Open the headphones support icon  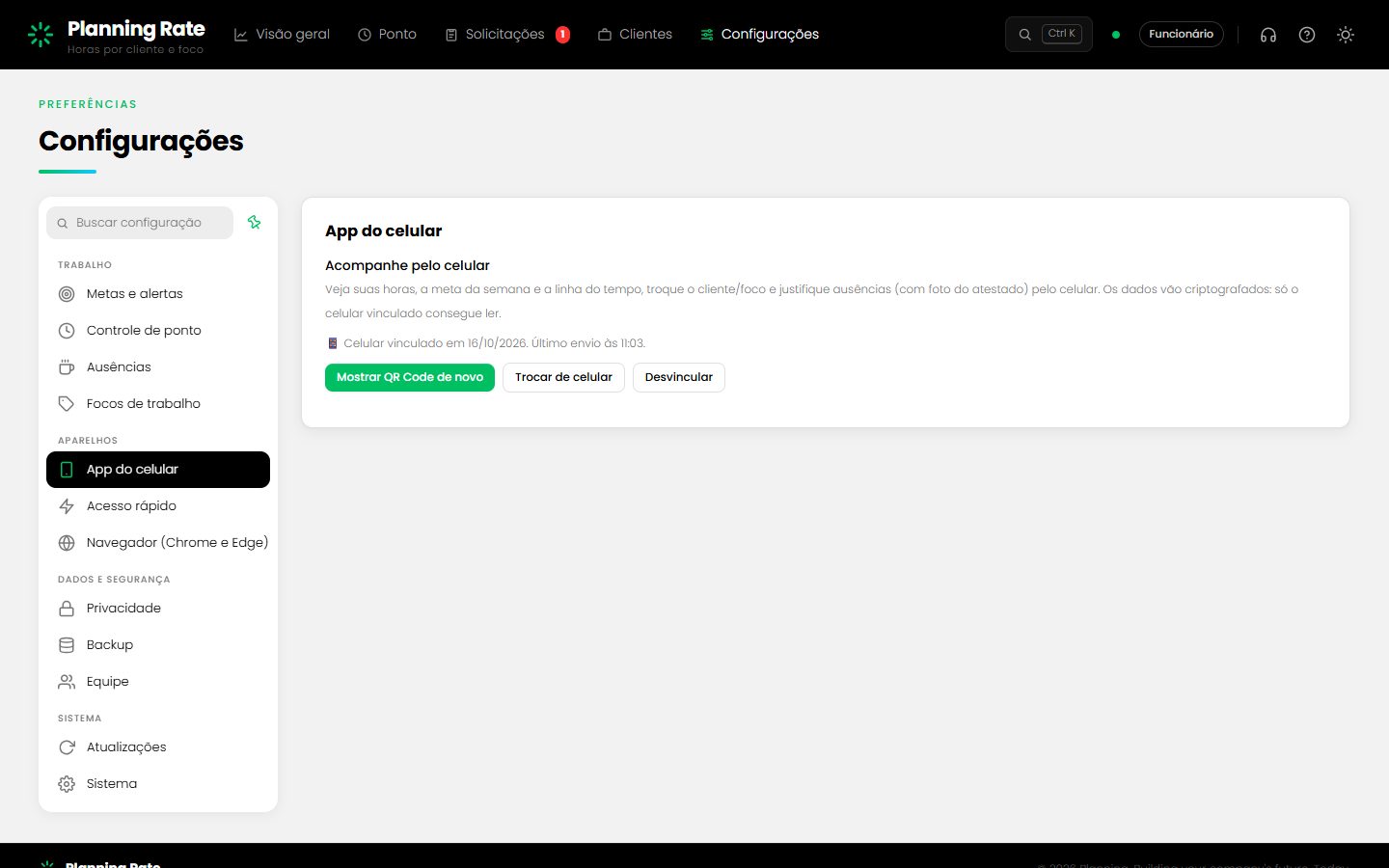click(x=1268, y=35)
